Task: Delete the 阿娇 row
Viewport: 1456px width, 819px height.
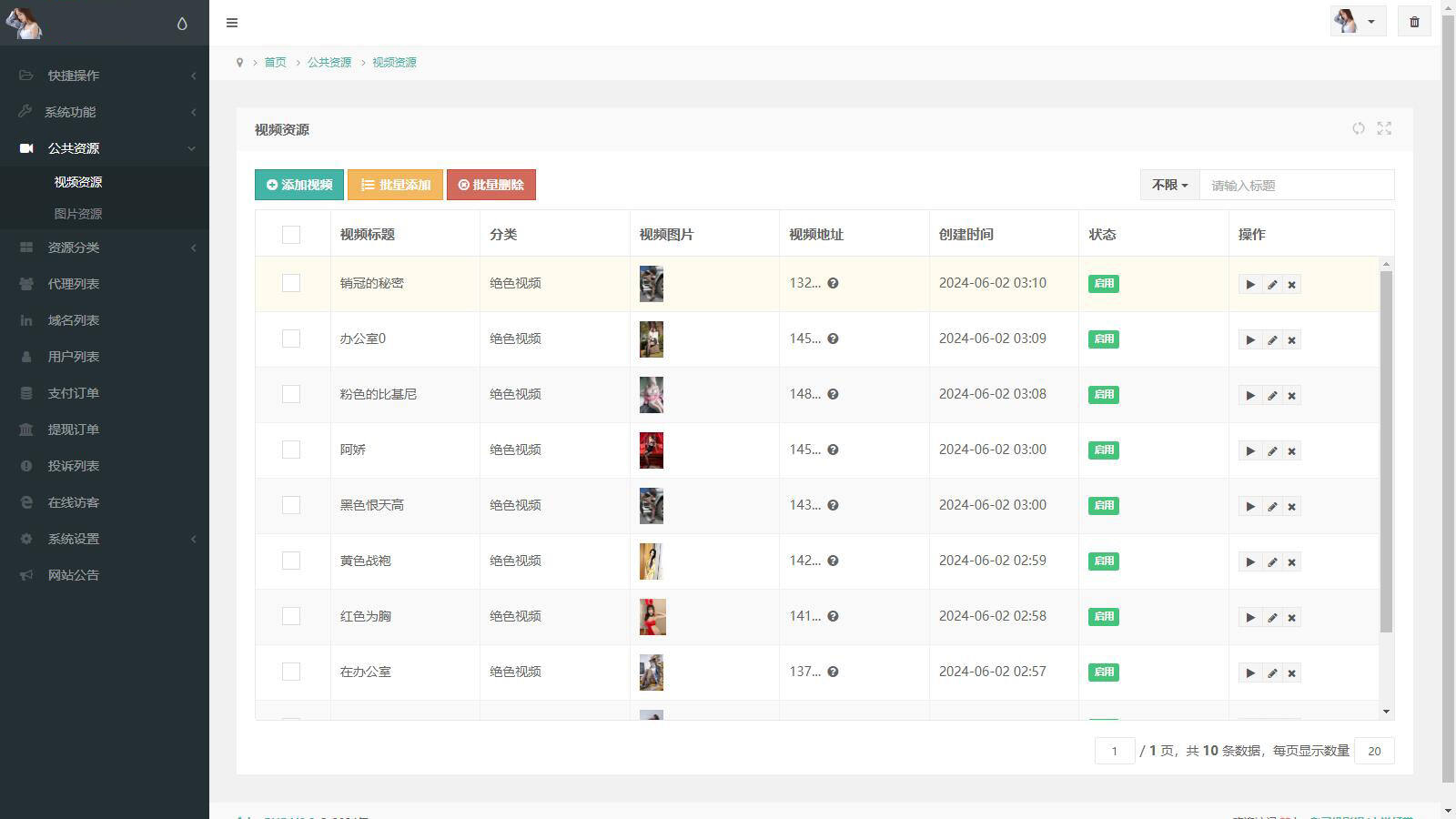Action: 1291,451
